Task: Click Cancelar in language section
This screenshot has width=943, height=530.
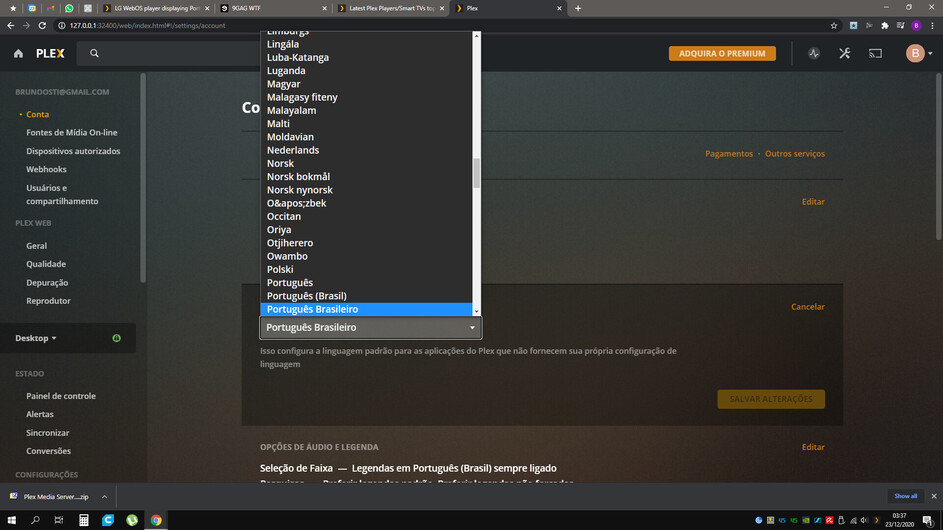Action: coord(808,307)
